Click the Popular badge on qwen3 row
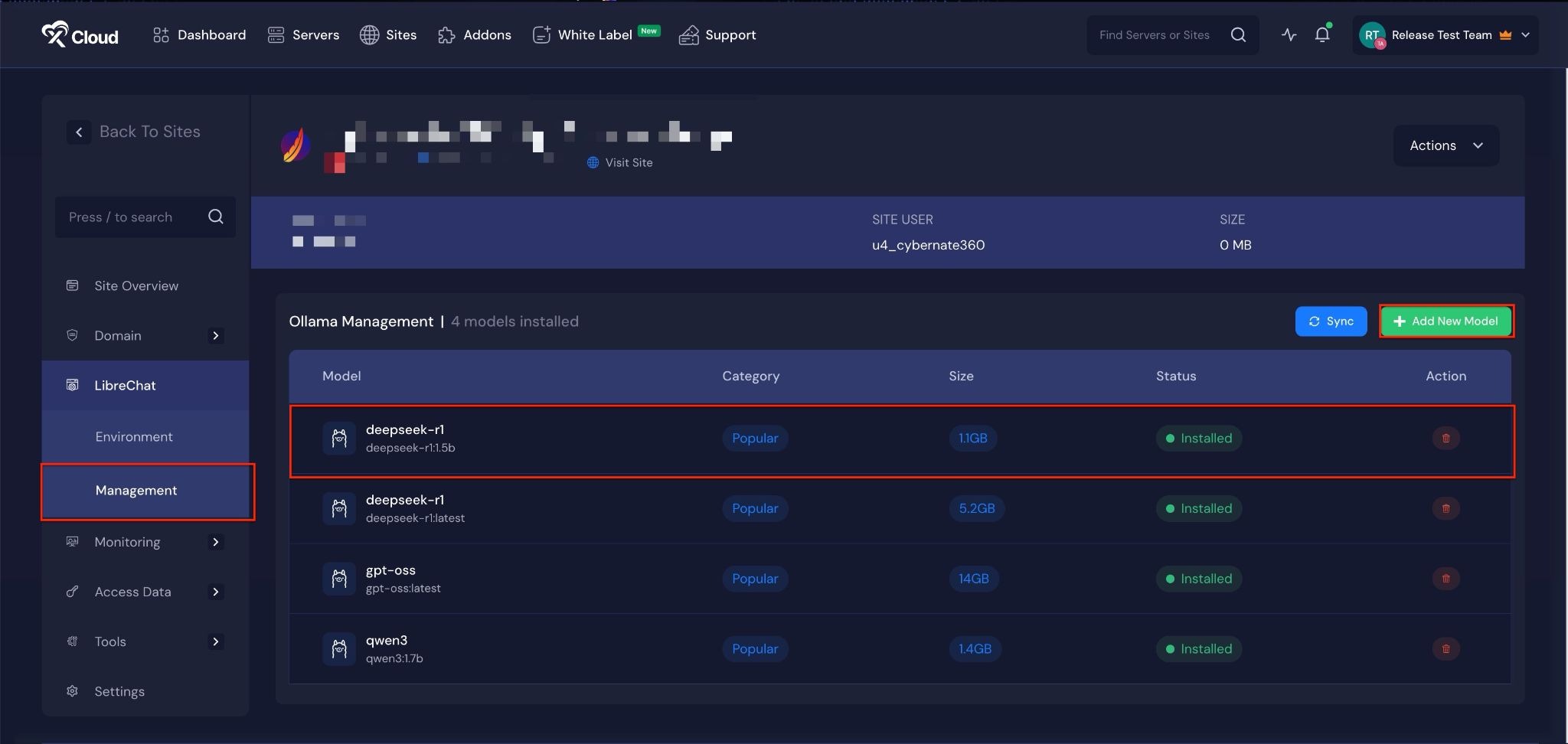The height and width of the screenshot is (744, 1568). coord(754,648)
